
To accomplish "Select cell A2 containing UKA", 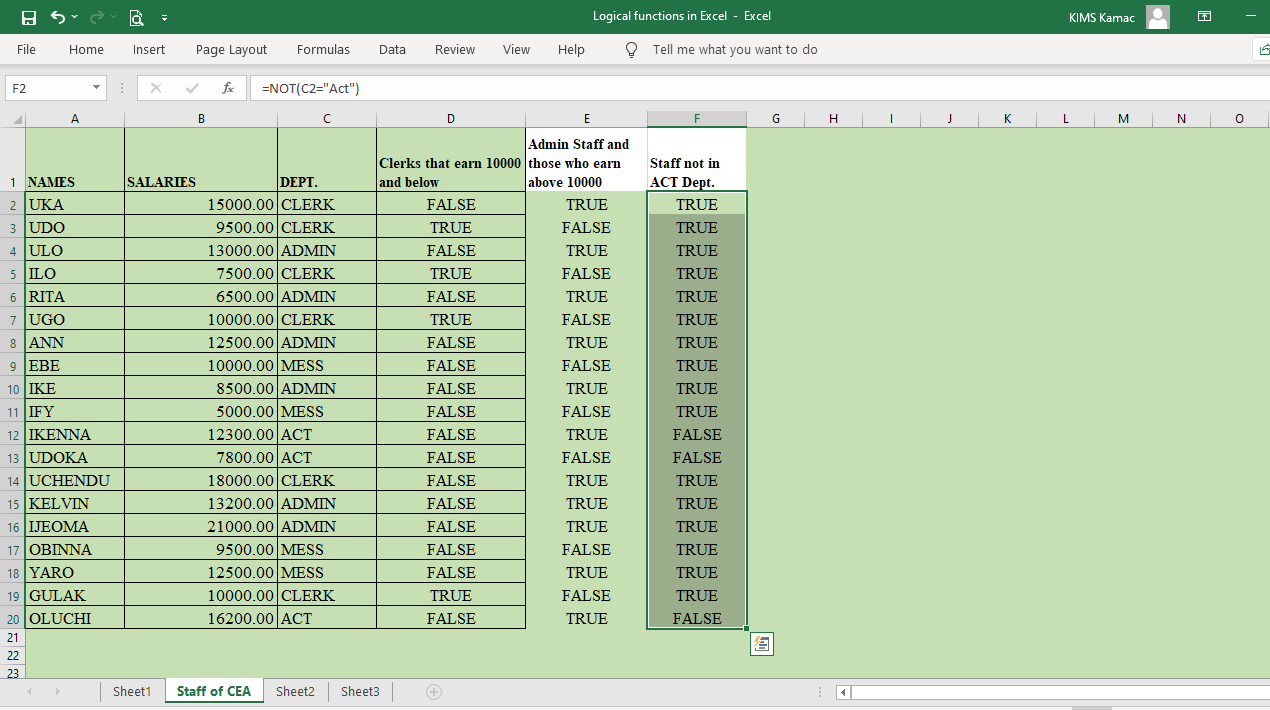I will pos(74,204).
